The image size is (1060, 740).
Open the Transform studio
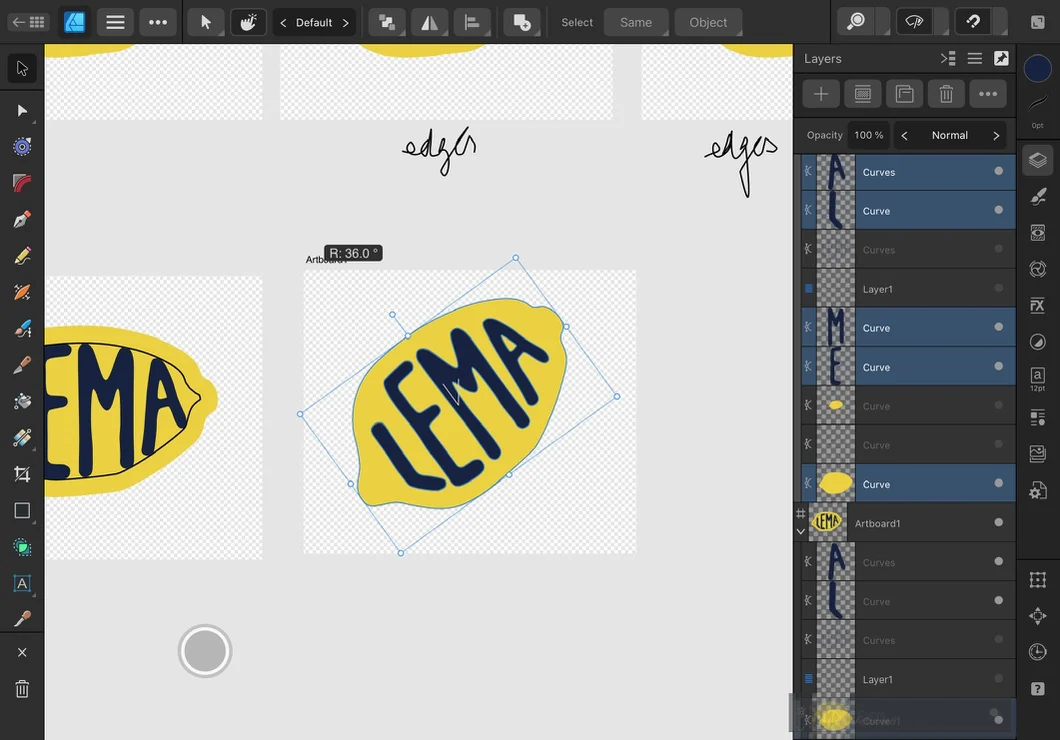click(x=1038, y=580)
